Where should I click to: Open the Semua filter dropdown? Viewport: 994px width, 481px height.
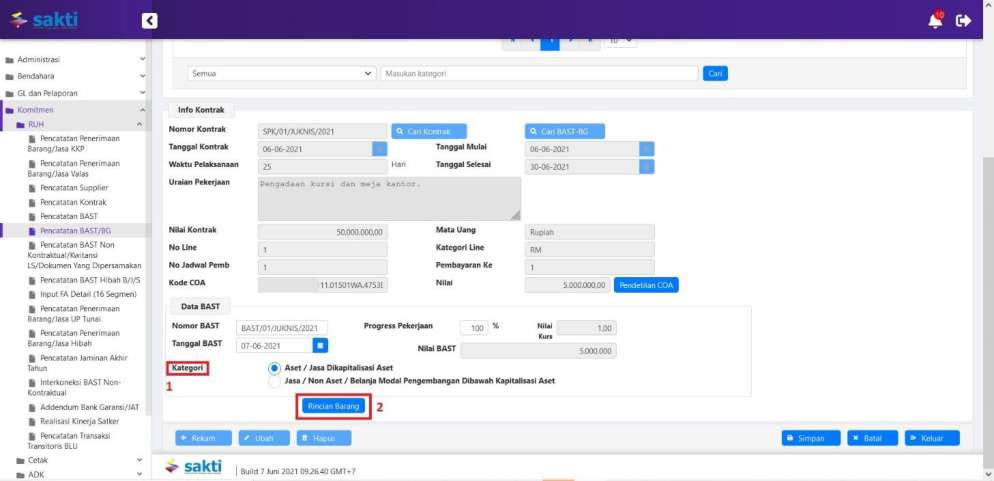[281, 73]
